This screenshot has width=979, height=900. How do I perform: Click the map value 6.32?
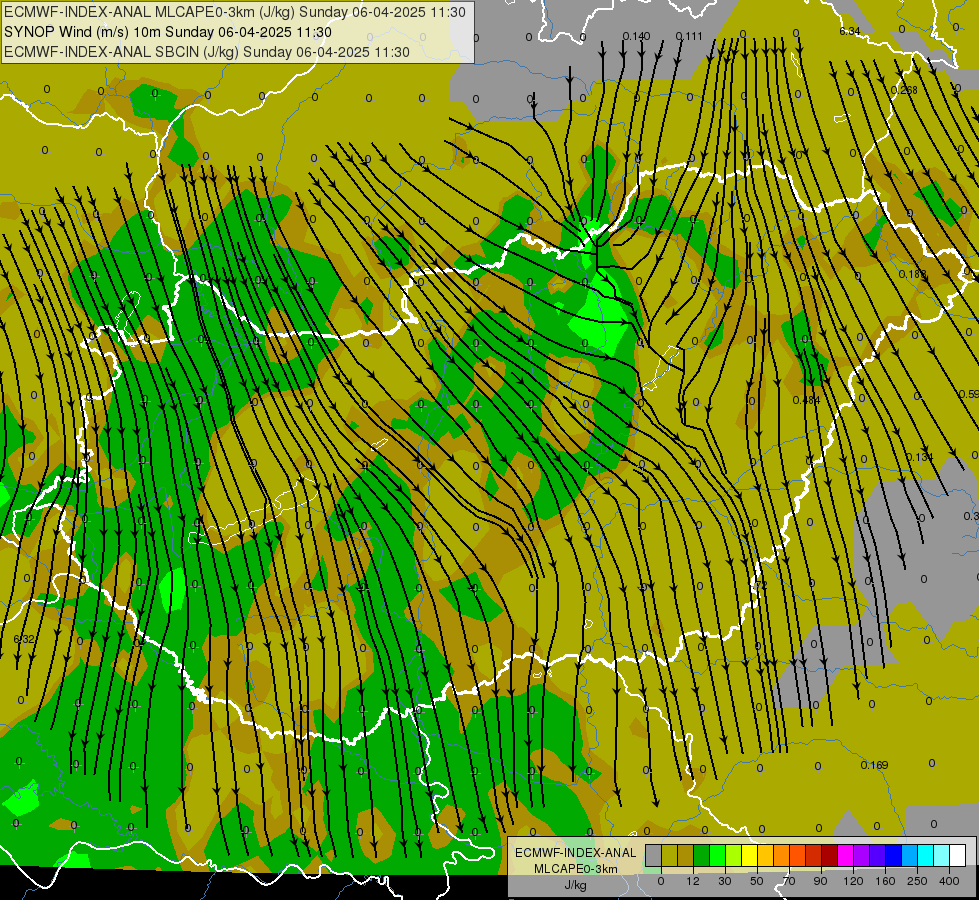point(24,639)
